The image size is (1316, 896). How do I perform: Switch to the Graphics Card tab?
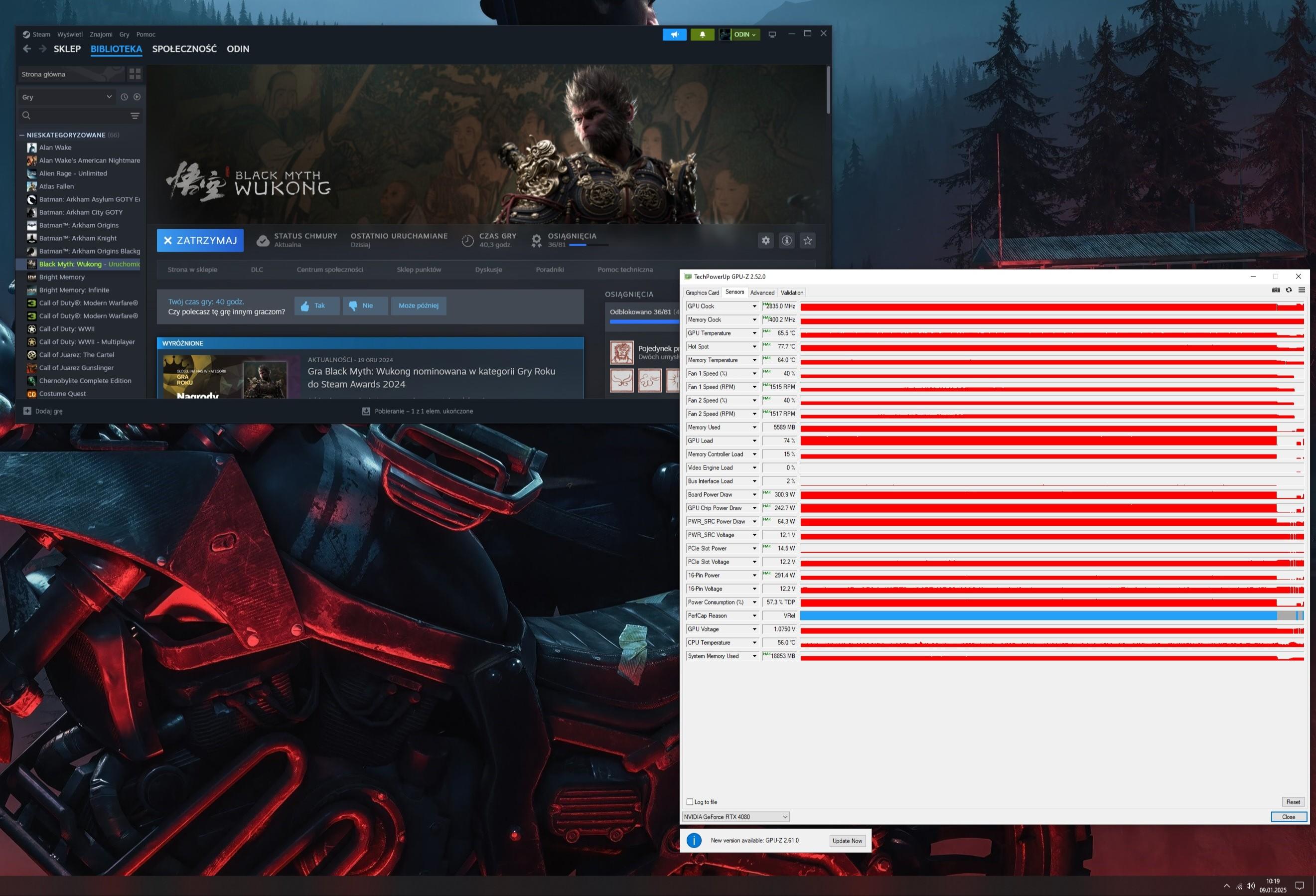point(702,293)
